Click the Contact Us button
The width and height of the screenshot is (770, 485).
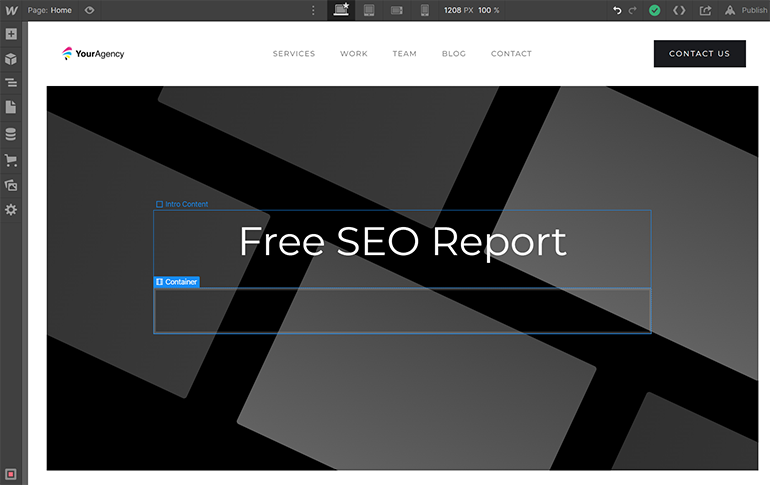(x=699, y=54)
